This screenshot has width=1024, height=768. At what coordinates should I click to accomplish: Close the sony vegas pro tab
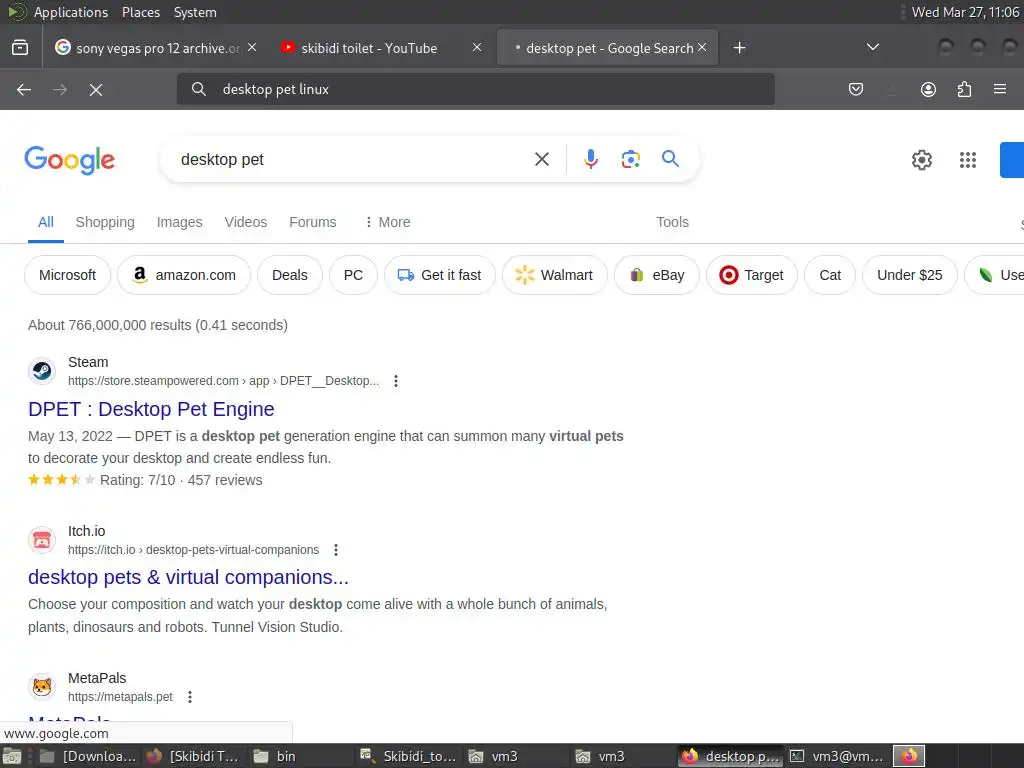[x=252, y=47]
